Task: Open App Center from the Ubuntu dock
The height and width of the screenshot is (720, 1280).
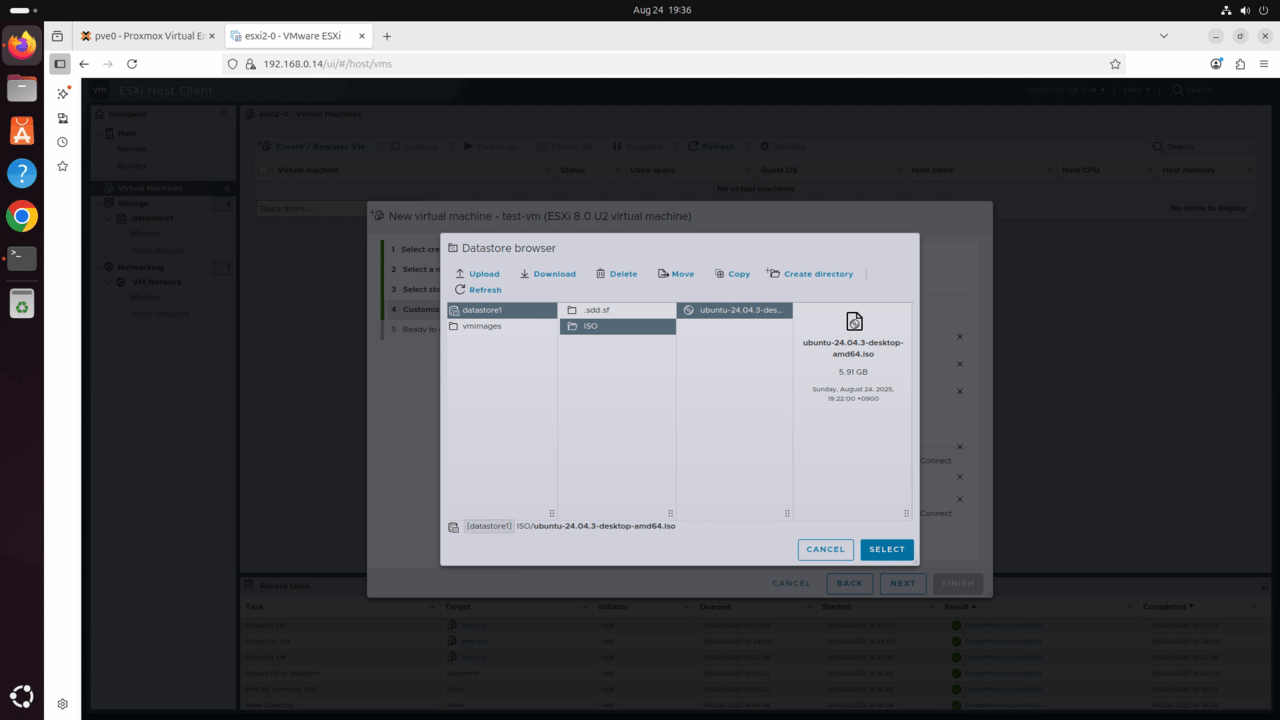Action: pos(21,131)
